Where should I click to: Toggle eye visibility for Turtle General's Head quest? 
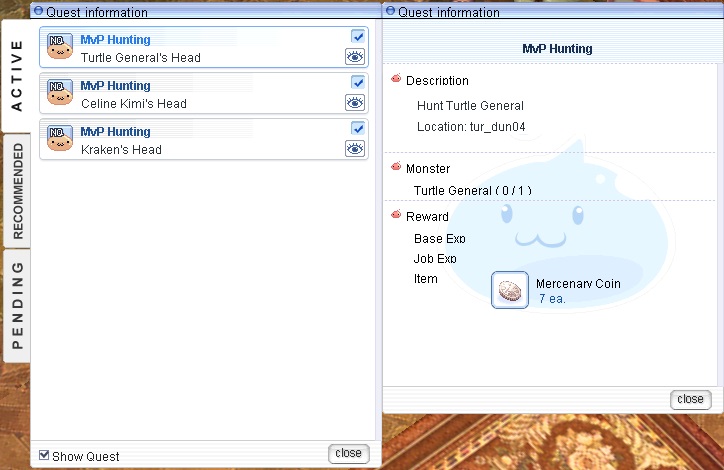coord(355,57)
